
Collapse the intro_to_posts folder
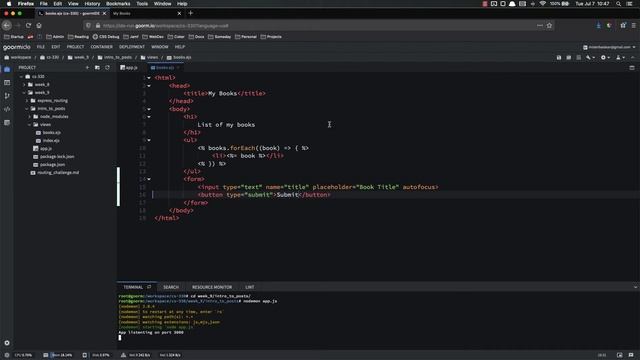coord(27,109)
